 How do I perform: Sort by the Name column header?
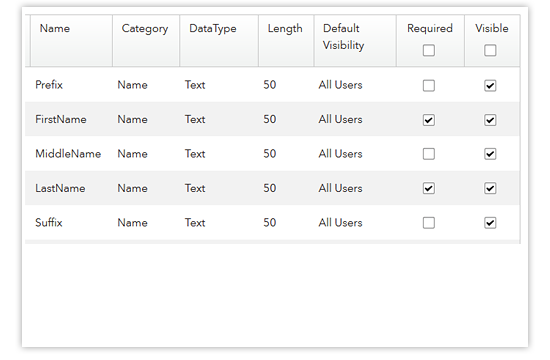tap(55, 28)
